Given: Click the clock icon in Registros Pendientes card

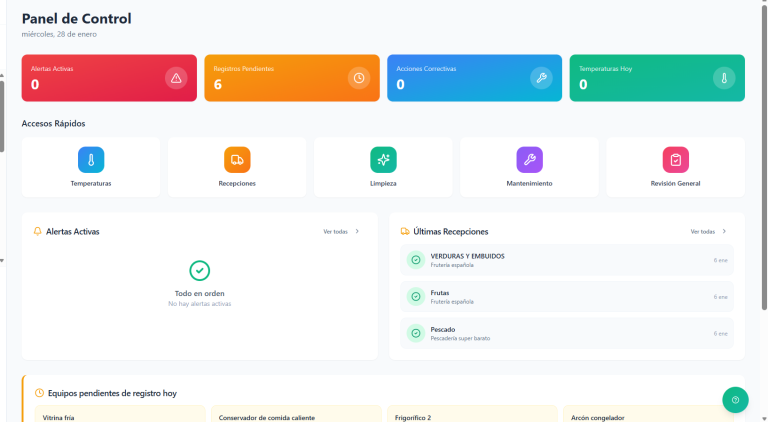Looking at the screenshot, I should (359, 78).
